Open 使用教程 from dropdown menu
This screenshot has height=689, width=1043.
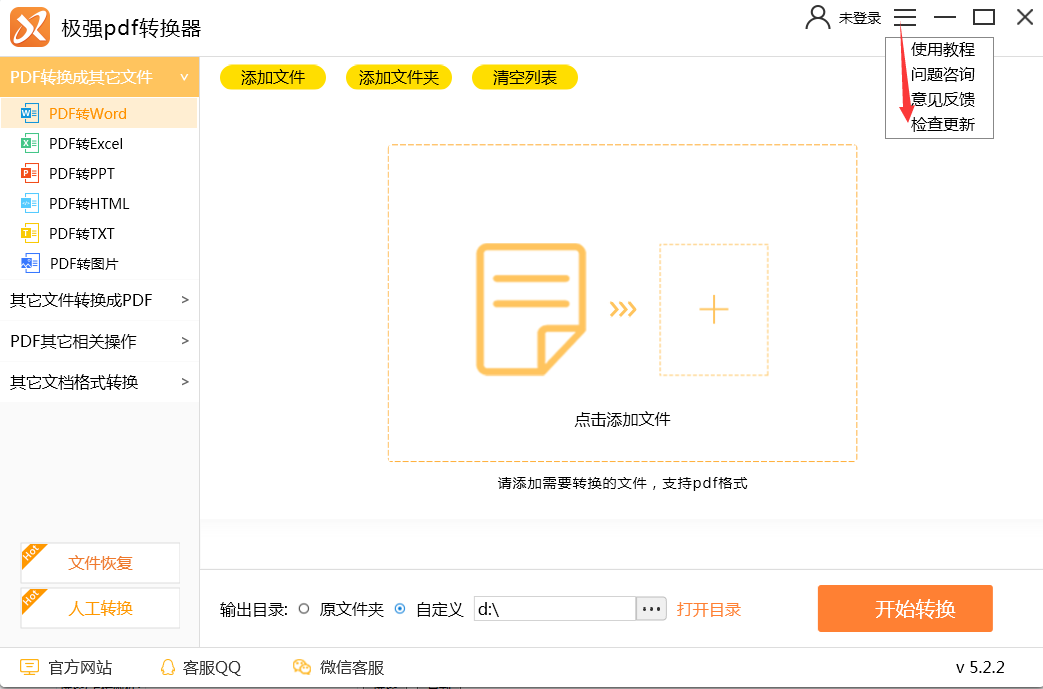[942, 49]
